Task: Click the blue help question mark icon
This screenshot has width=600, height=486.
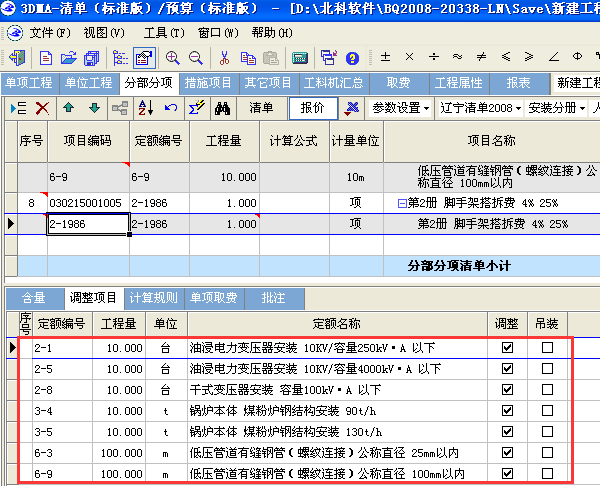Action: [x=350, y=58]
